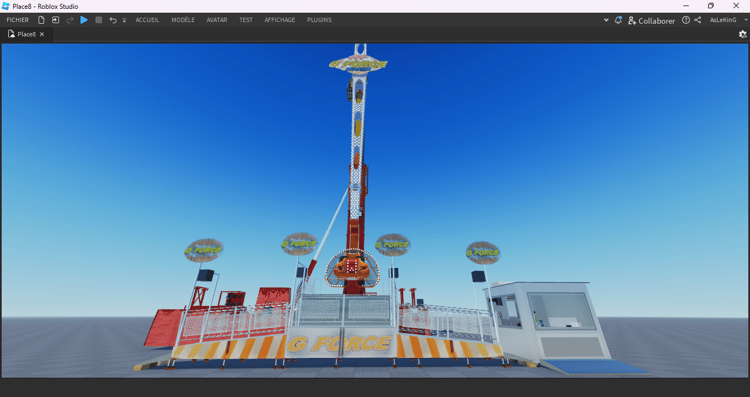Open notifications bell icon

618,20
